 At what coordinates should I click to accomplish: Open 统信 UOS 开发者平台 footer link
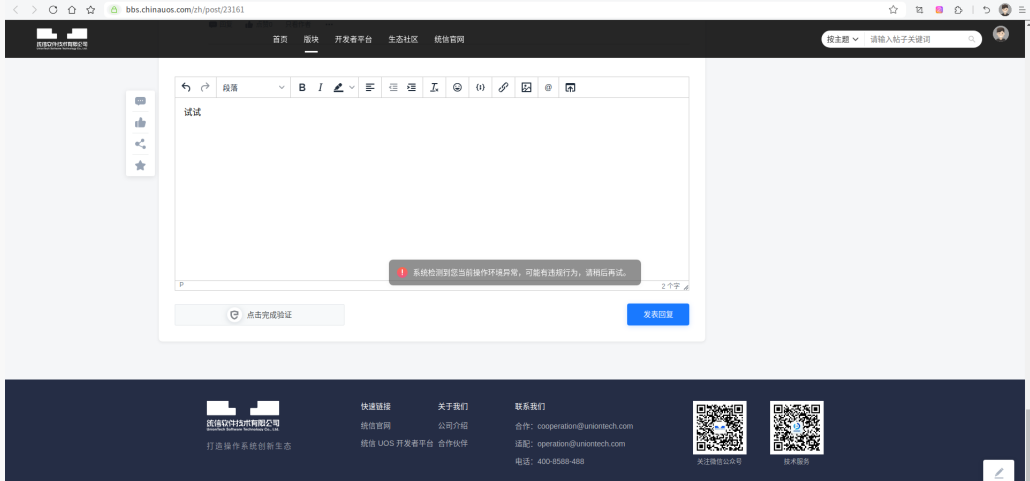[x=397, y=444]
